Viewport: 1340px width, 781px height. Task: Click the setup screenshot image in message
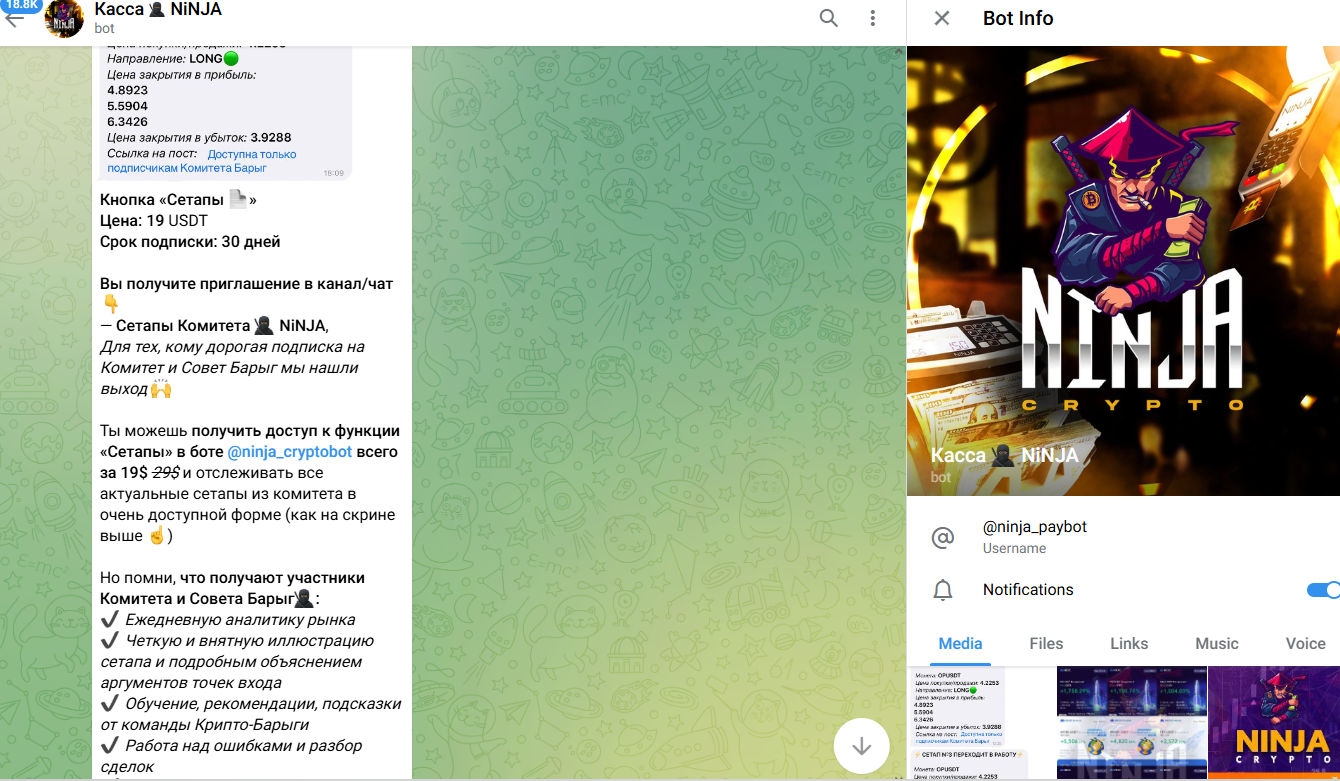click(226, 112)
